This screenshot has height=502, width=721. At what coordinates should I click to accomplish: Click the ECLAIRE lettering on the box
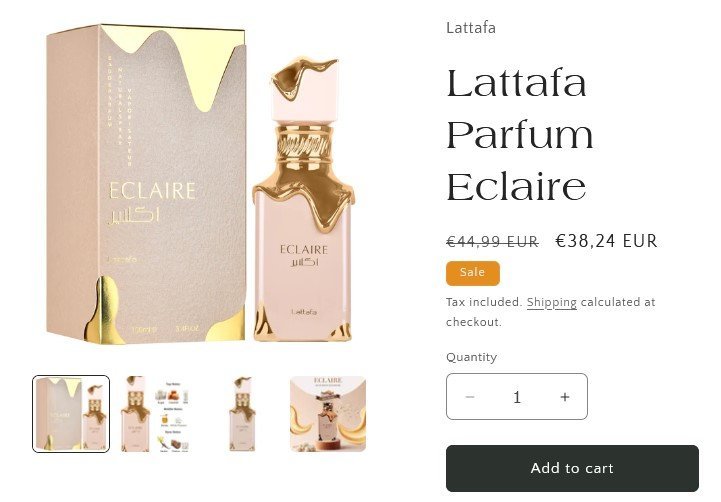pos(152,191)
